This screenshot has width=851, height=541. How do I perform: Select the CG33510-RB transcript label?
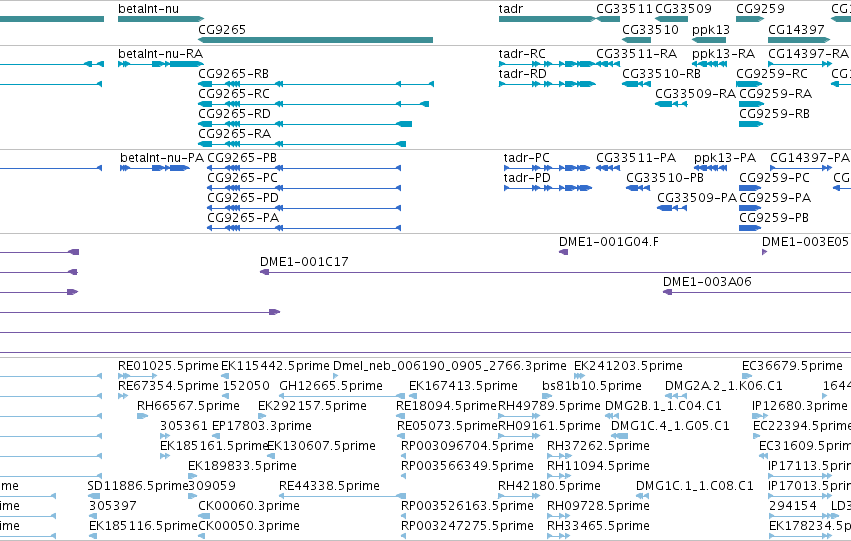pos(661,74)
